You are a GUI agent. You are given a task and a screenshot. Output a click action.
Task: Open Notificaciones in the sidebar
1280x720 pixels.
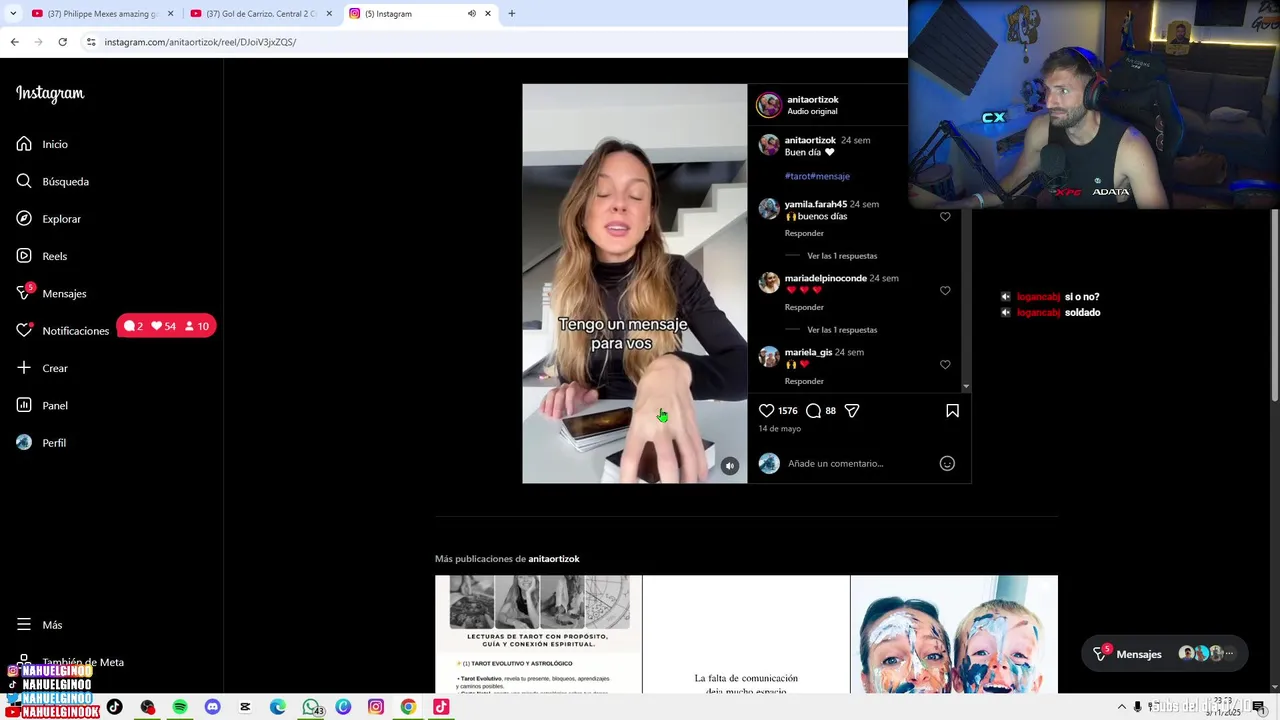click(62, 330)
